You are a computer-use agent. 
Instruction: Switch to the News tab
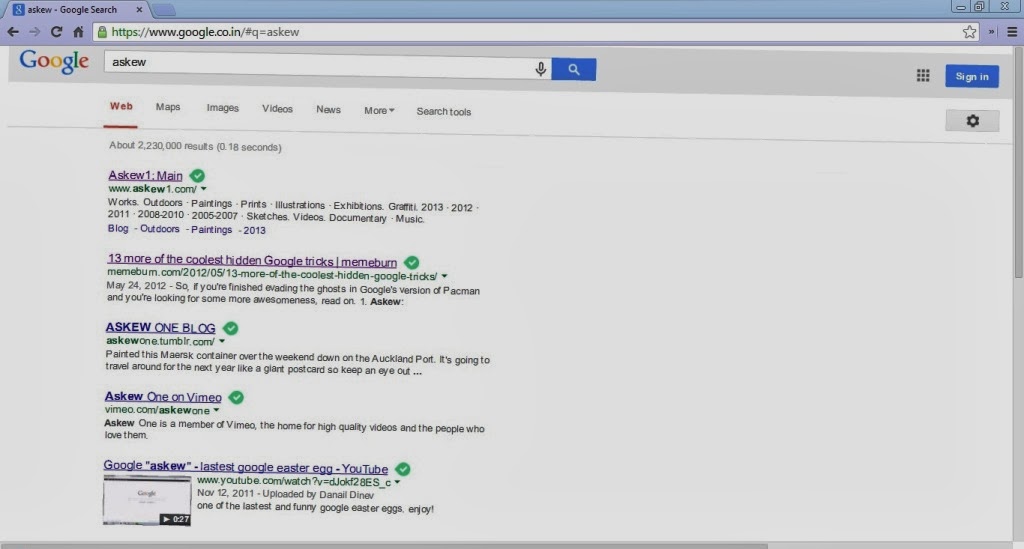[328, 110]
